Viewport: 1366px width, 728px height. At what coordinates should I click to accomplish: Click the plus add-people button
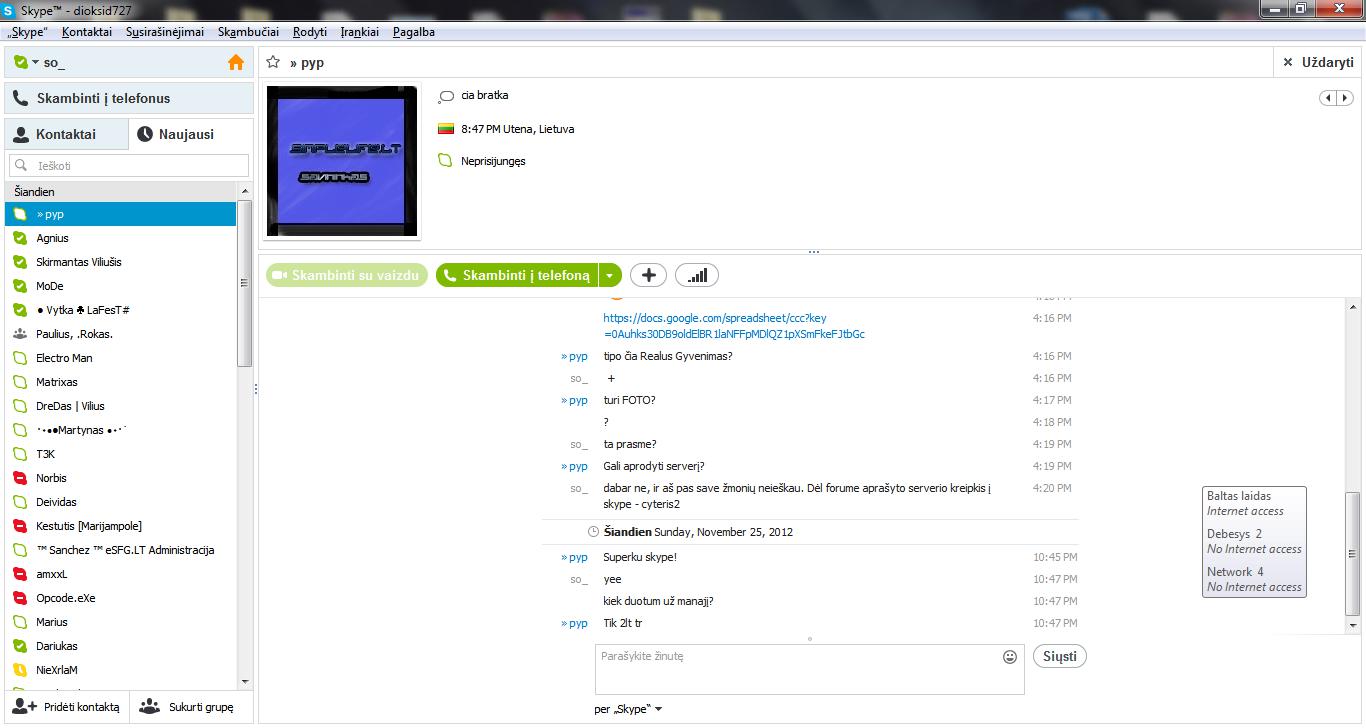(x=648, y=275)
